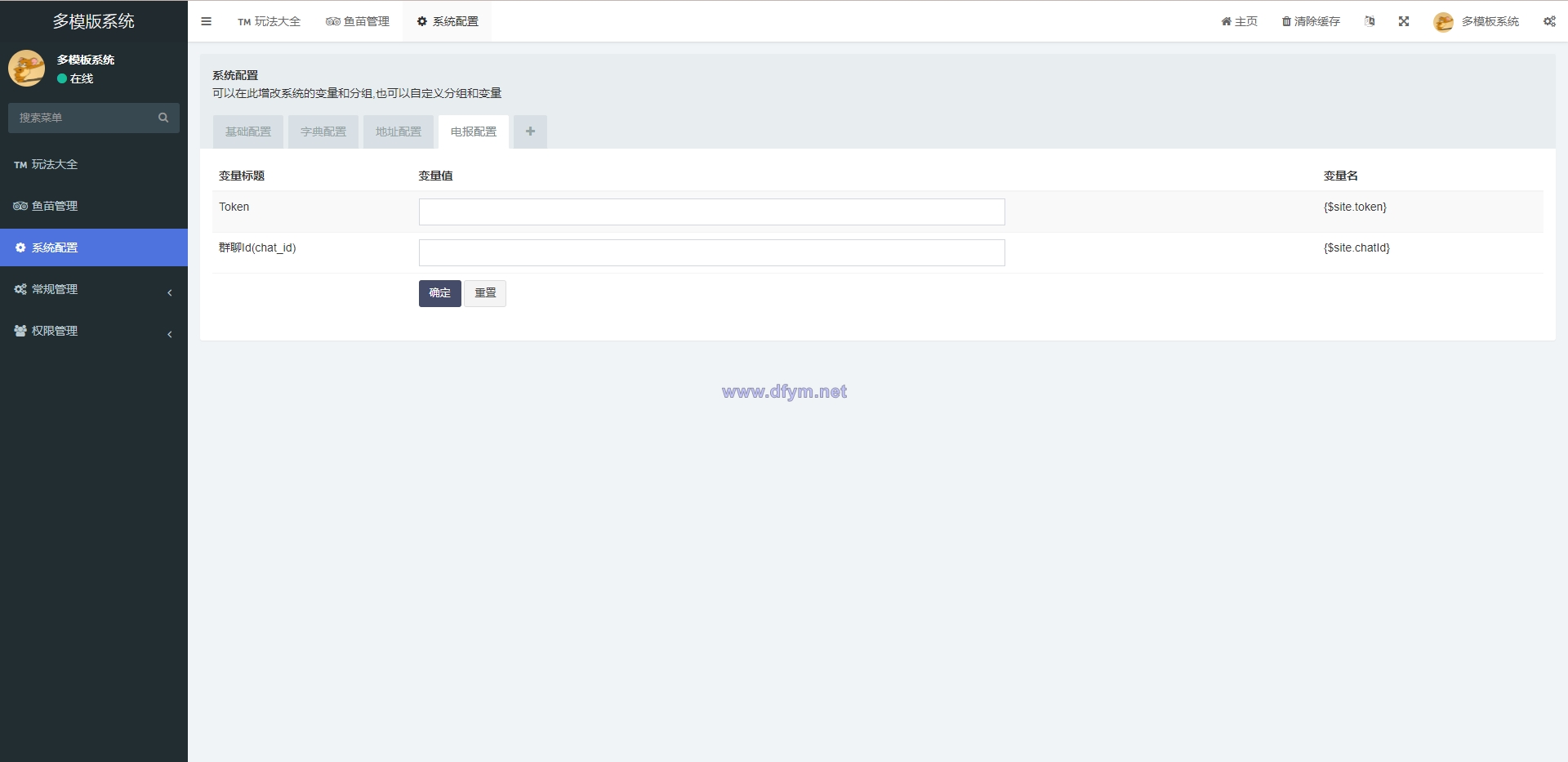Open 鱼苗管理 in the sidebar
Image resolution: width=1568 pixels, height=762 pixels.
[94, 206]
